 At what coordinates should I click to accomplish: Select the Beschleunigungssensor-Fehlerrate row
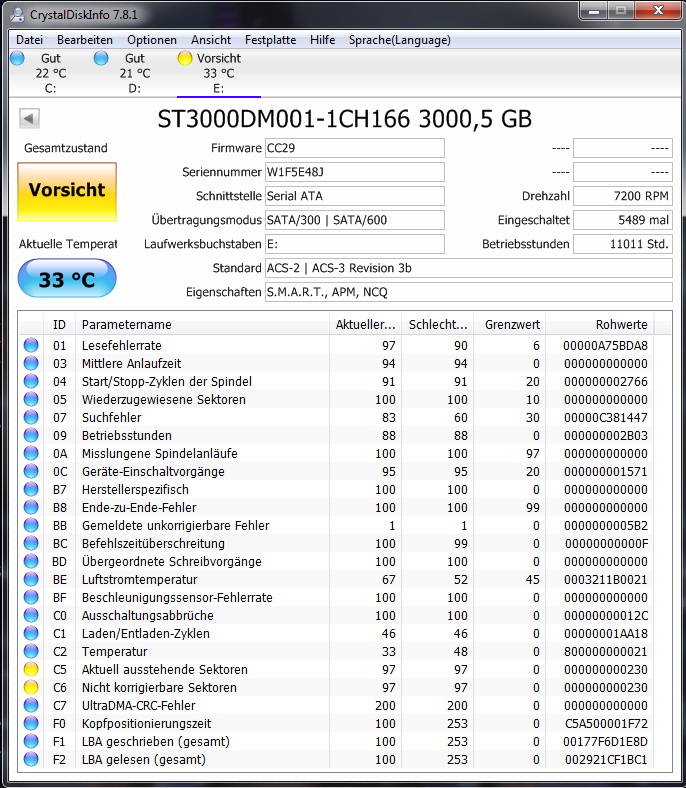click(x=337, y=598)
